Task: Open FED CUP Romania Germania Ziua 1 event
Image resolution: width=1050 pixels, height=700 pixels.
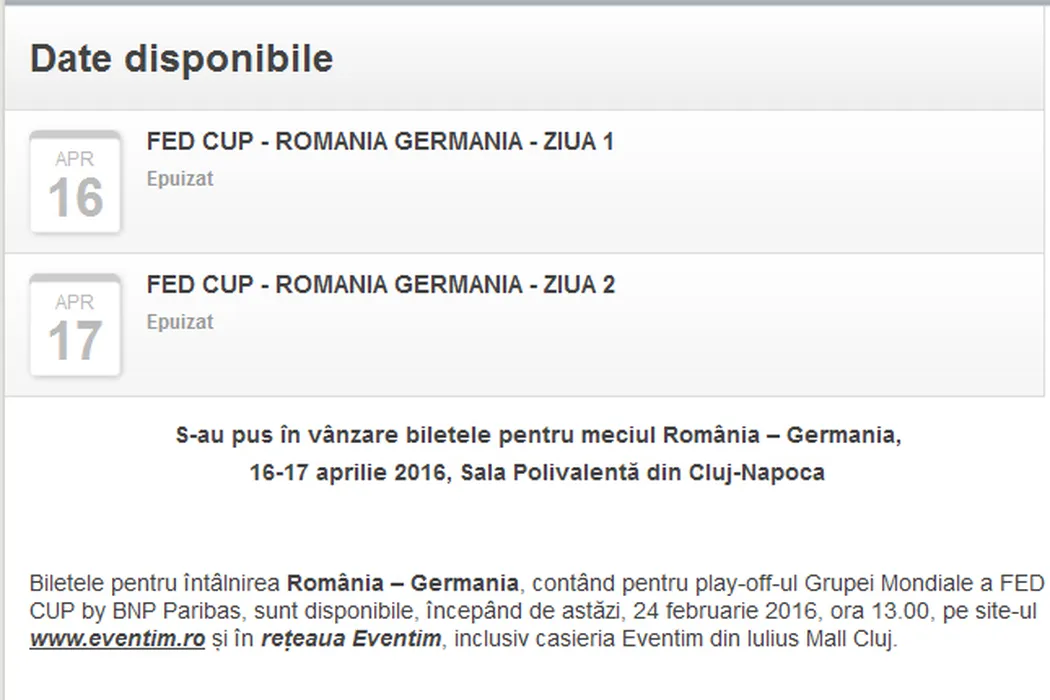Action: pos(380,142)
